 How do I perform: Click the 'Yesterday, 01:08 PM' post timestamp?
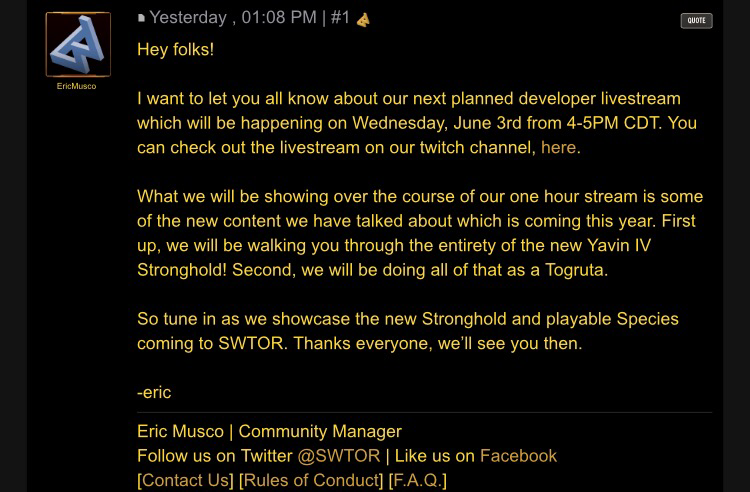[232, 18]
